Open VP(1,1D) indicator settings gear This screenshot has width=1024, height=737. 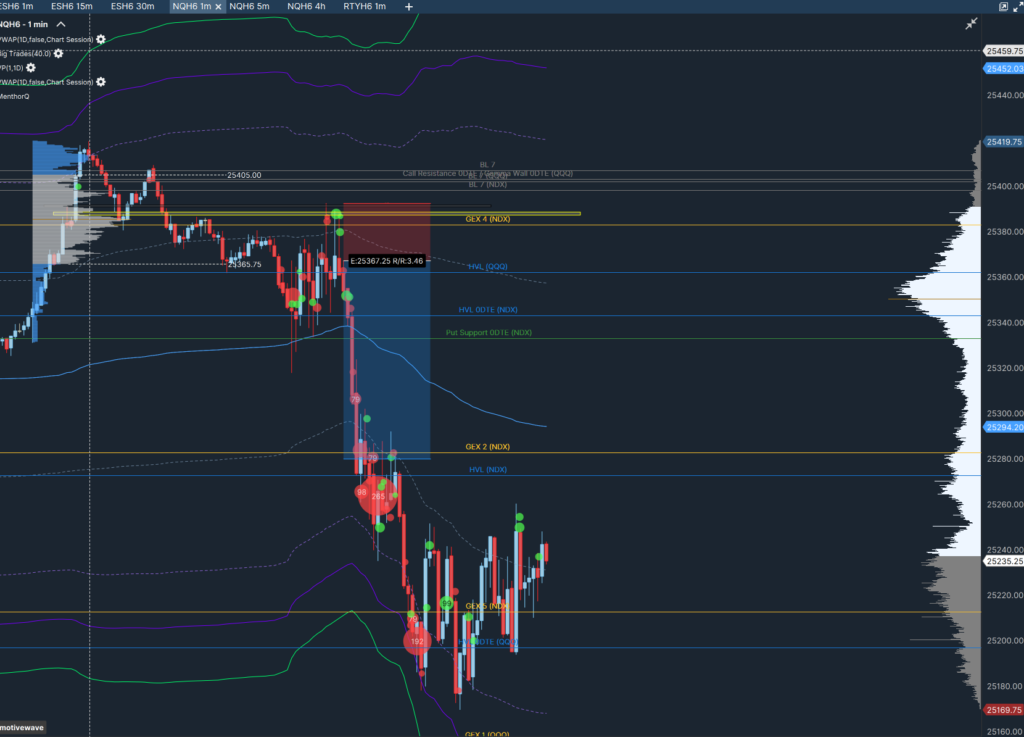[31, 68]
